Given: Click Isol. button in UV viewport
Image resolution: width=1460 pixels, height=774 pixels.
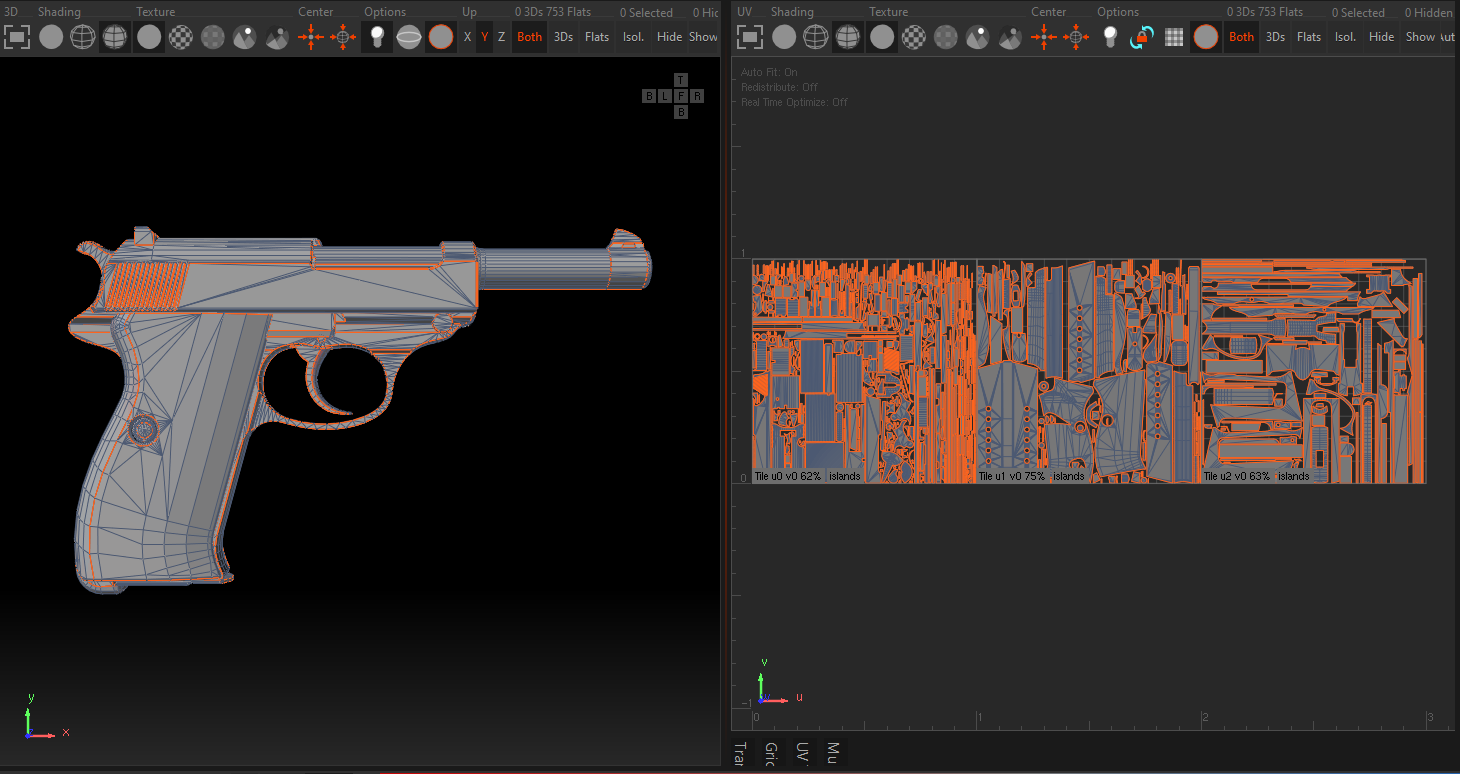Looking at the screenshot, I should pos(1346,37).
